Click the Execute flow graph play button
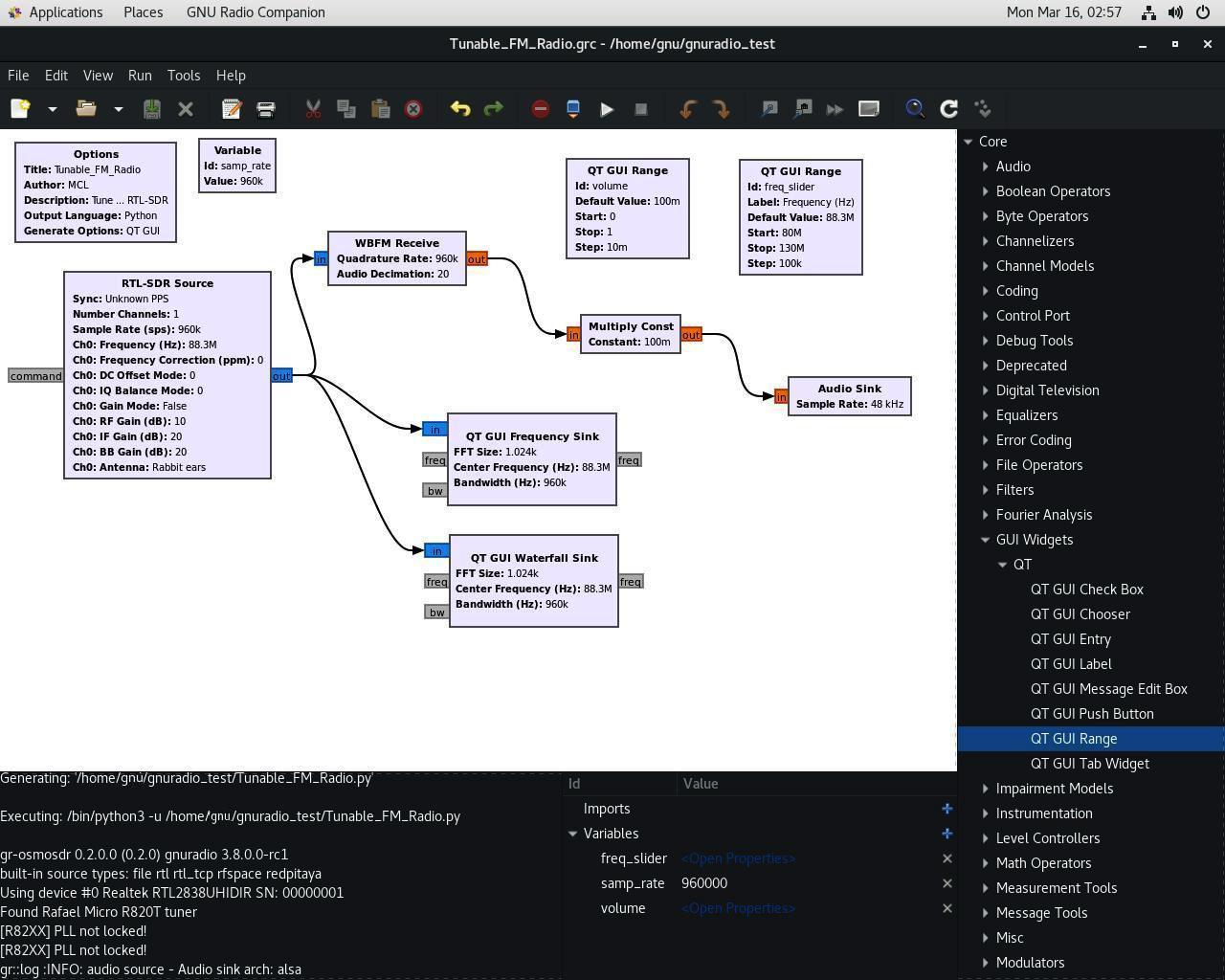 pyautogui.click(x=607, y=109)
